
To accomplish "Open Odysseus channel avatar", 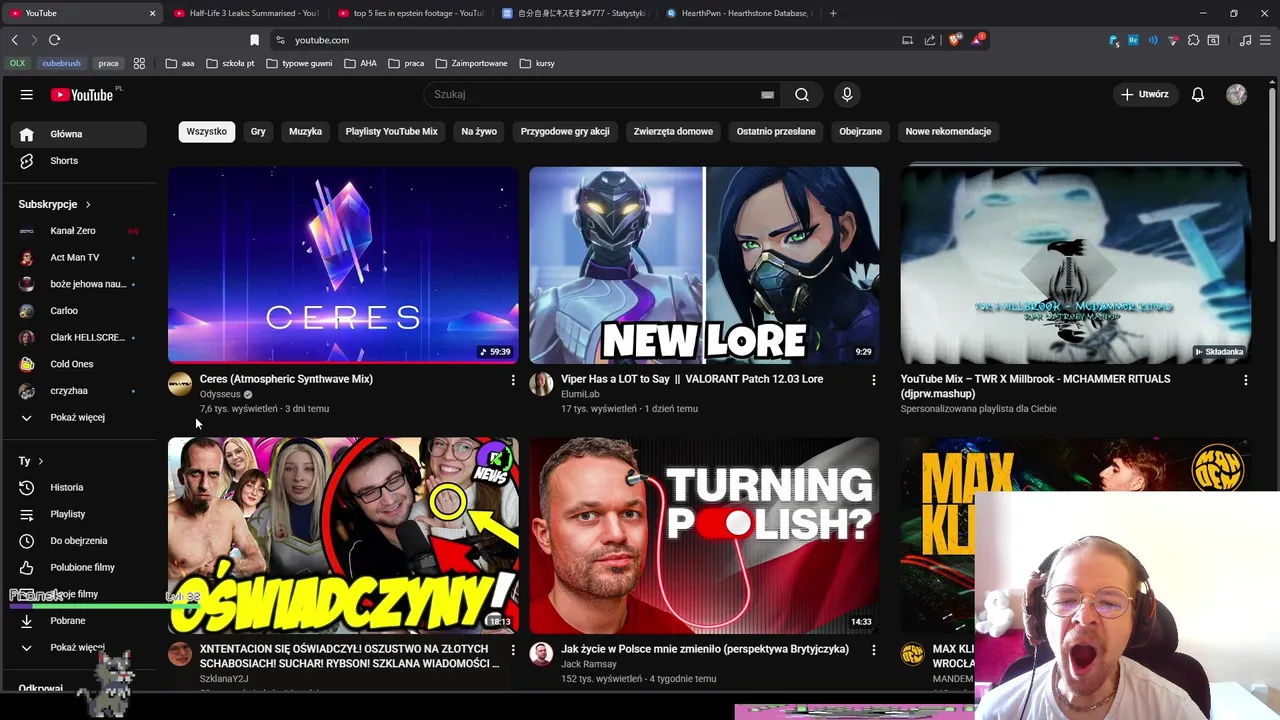I will pyautogui.click(x=180, y=385).
